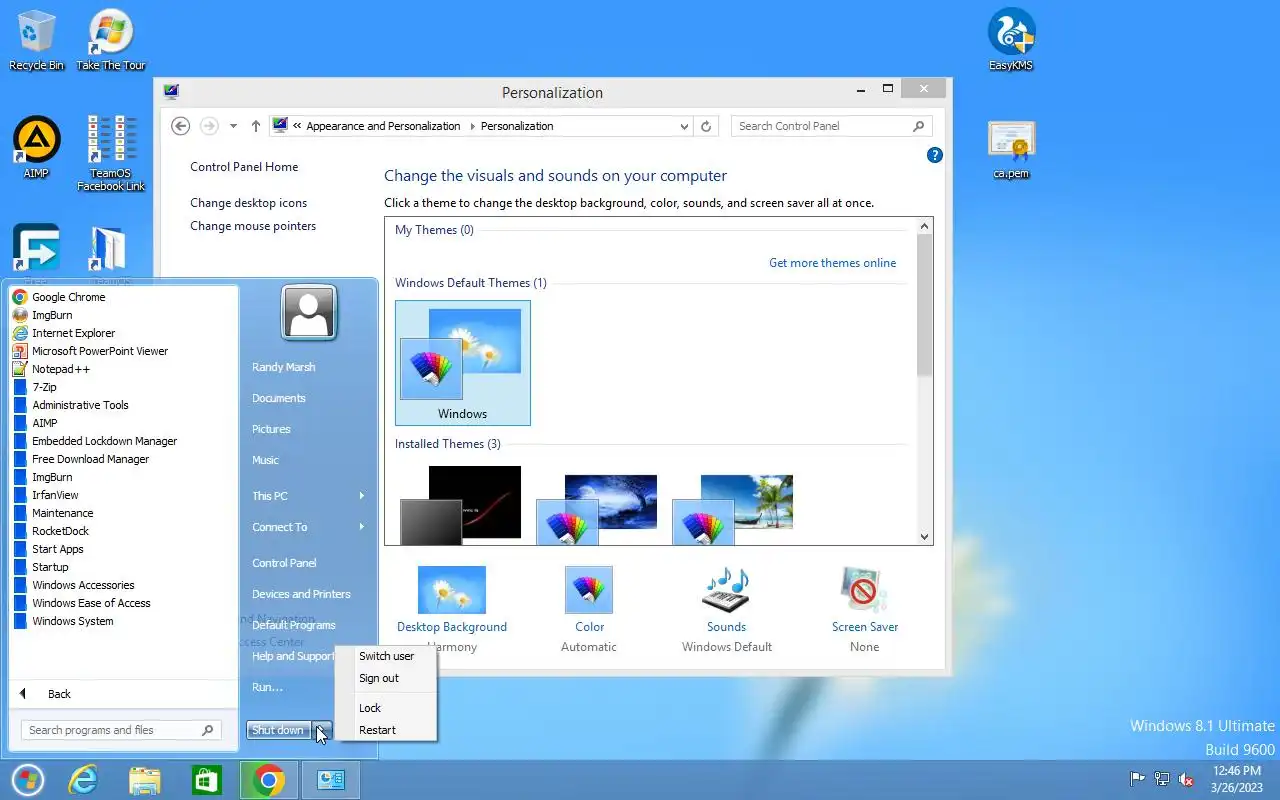
Task: Expand the Shut down options arrow
Action: pos(321,730)
